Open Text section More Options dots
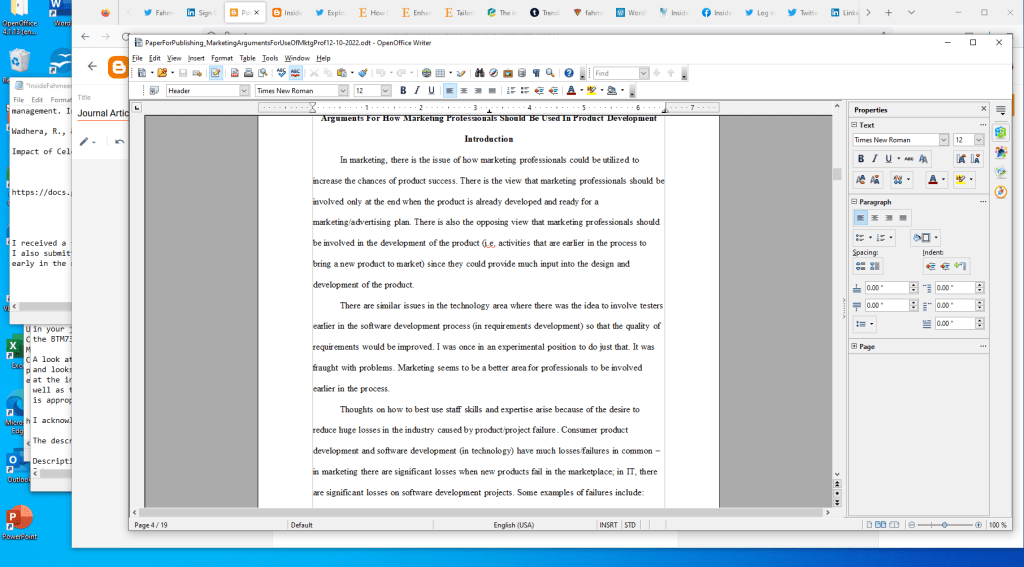The image size is (1024, 567). pyautogui.click(x=983, y=125)
